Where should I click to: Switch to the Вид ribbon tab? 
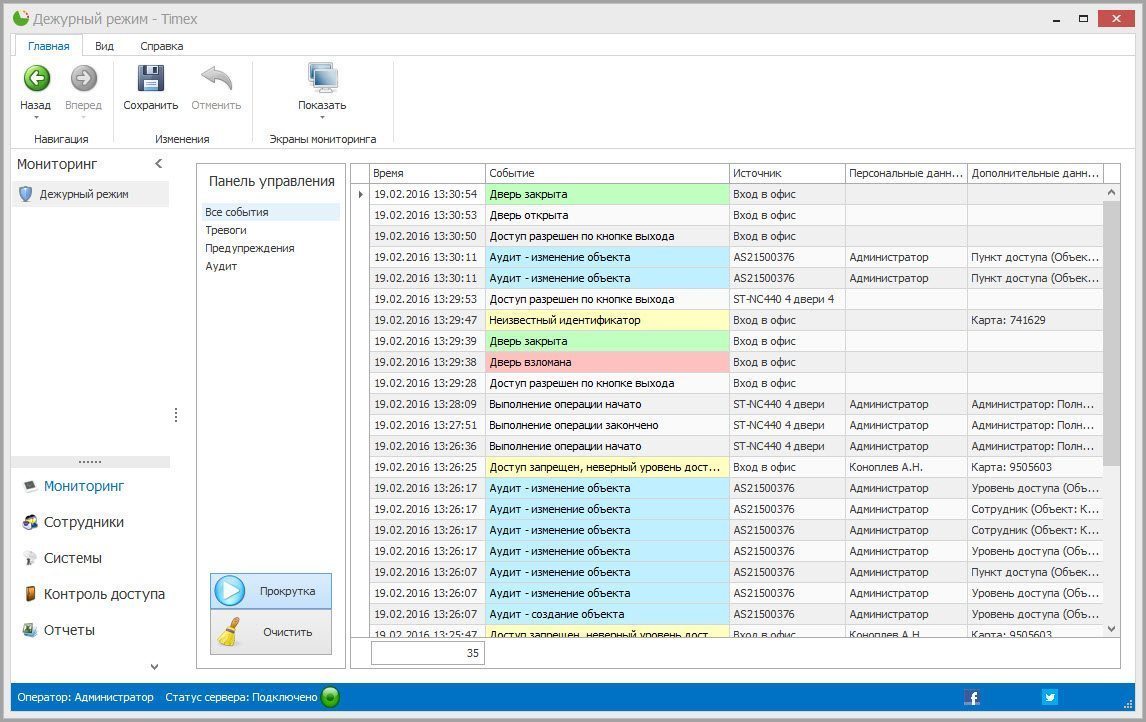(104, 46)
